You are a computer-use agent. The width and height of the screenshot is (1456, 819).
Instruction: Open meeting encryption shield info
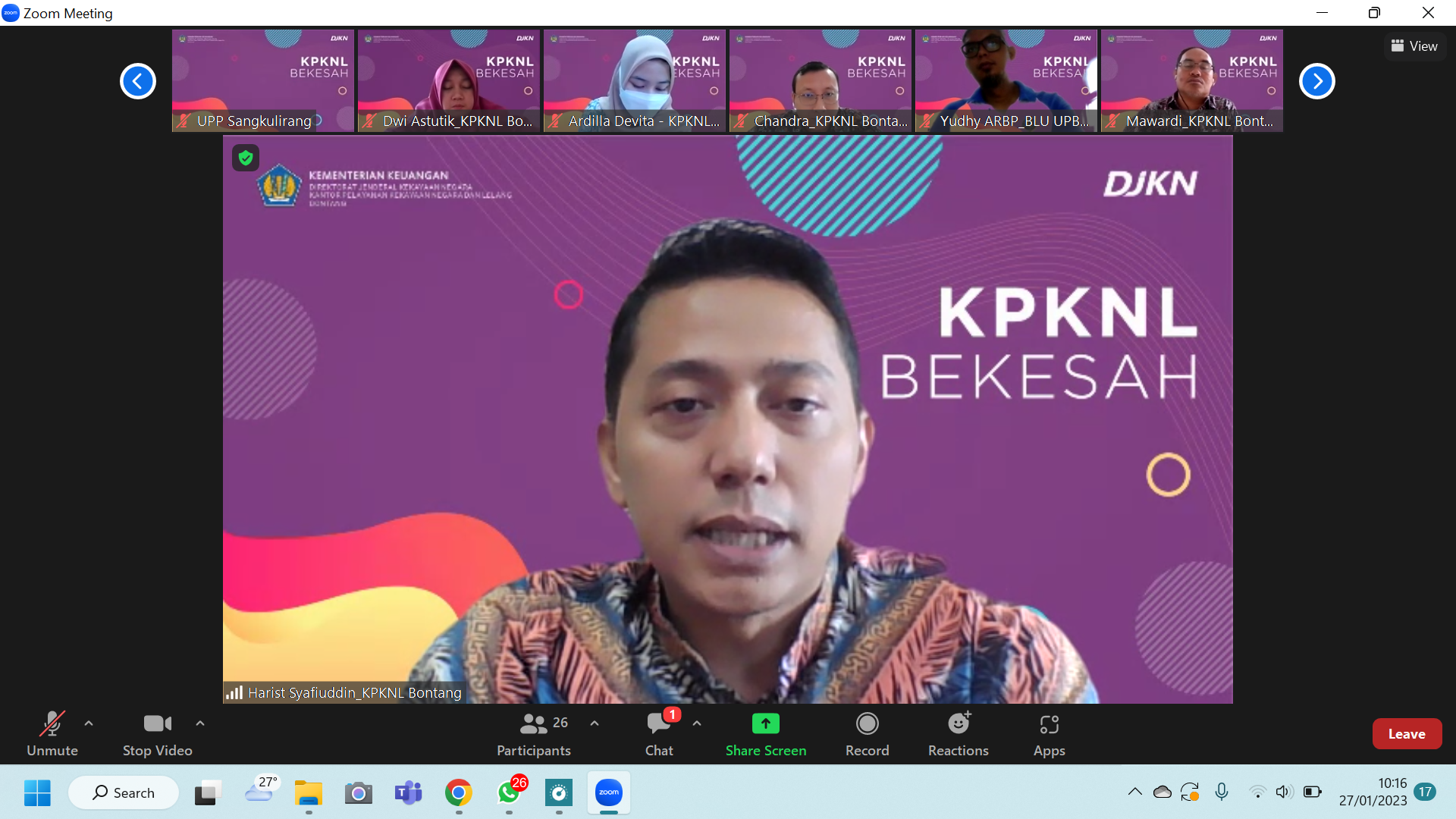point(246,158)
